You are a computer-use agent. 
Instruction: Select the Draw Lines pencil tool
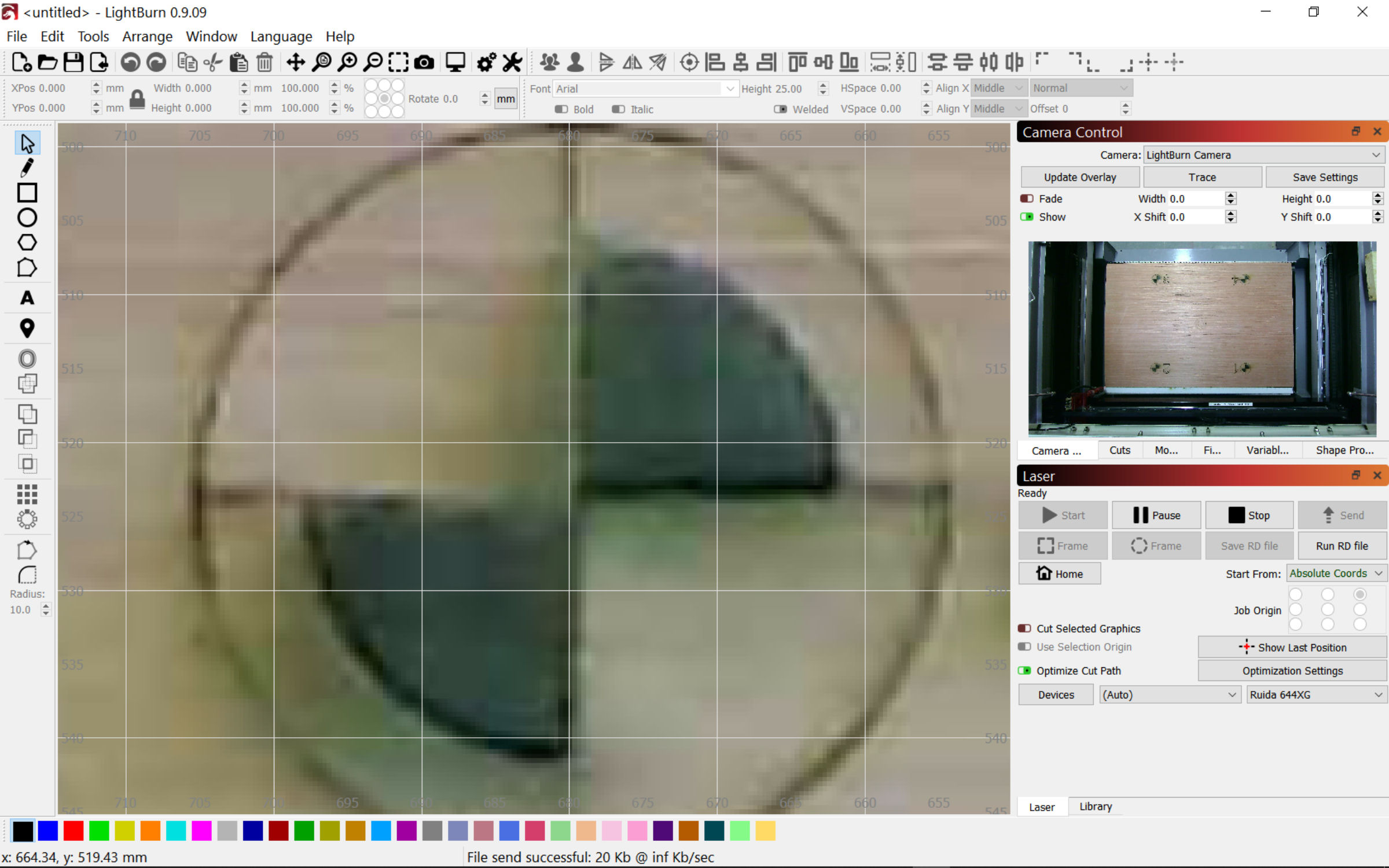27,167
